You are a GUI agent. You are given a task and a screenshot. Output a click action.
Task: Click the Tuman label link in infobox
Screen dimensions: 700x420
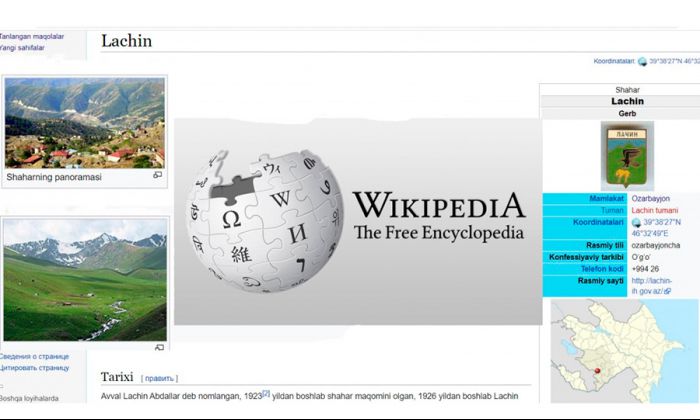(612, 210)
